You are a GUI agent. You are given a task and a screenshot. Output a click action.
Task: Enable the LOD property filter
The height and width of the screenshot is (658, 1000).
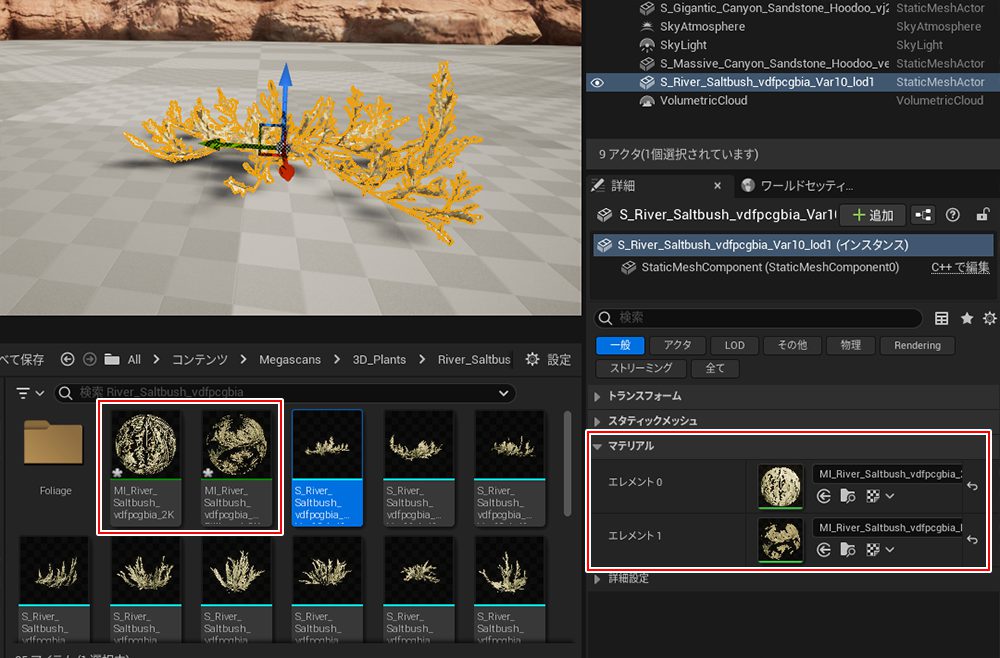point(734,345)
